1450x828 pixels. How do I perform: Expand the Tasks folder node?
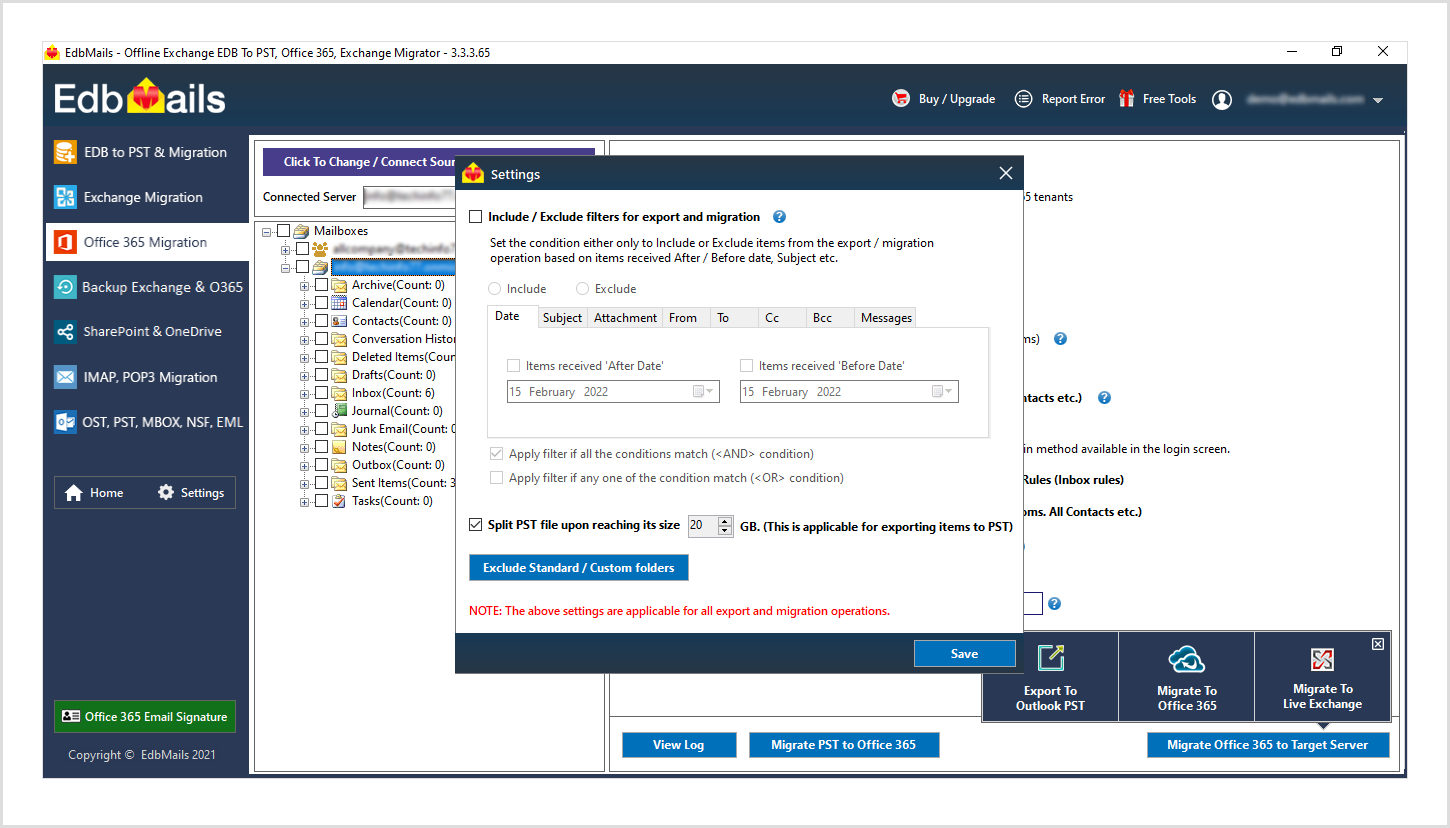[305, 501]
